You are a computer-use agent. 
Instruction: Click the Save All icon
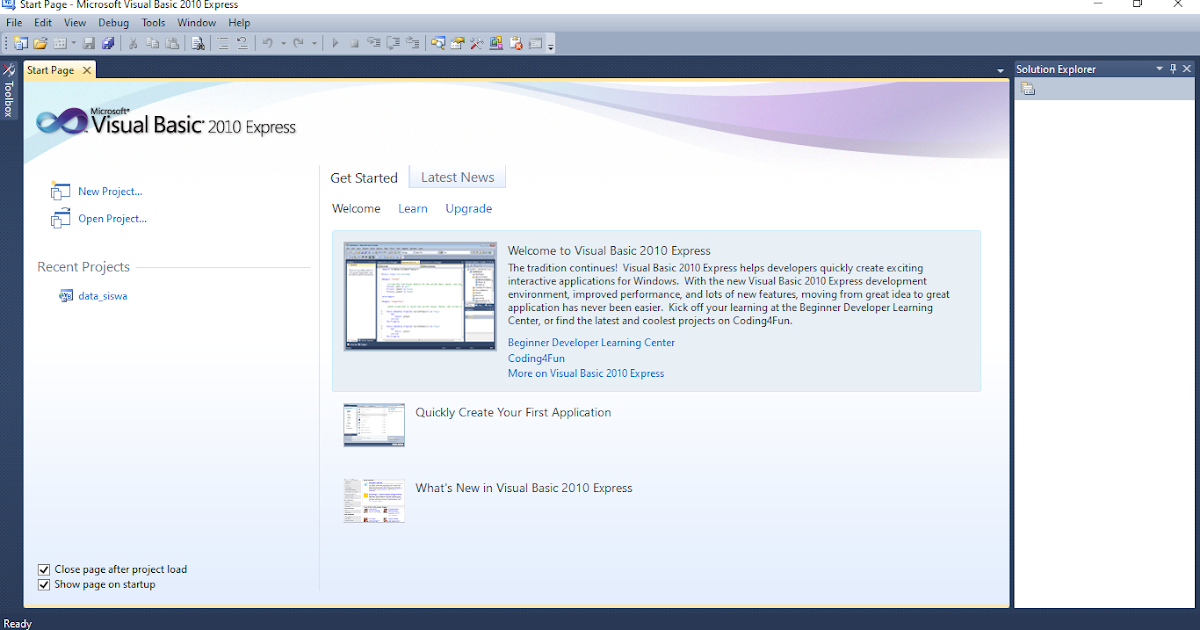click(x=110, y=43)
